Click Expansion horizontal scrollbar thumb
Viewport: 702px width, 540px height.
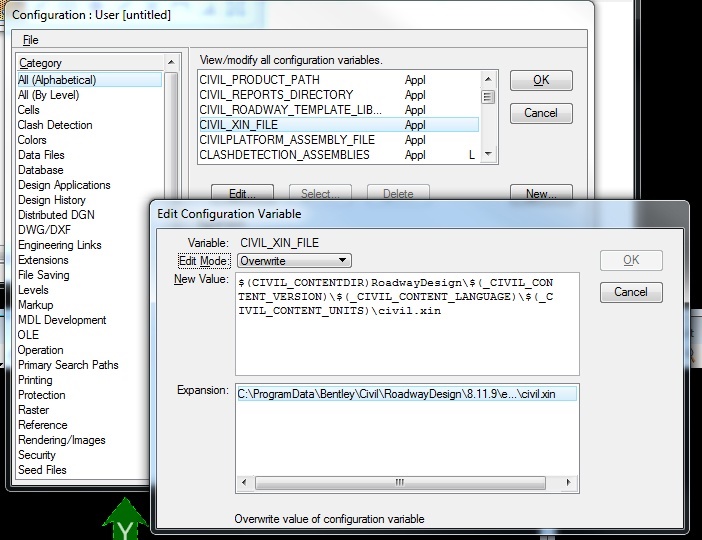(400, 482)
